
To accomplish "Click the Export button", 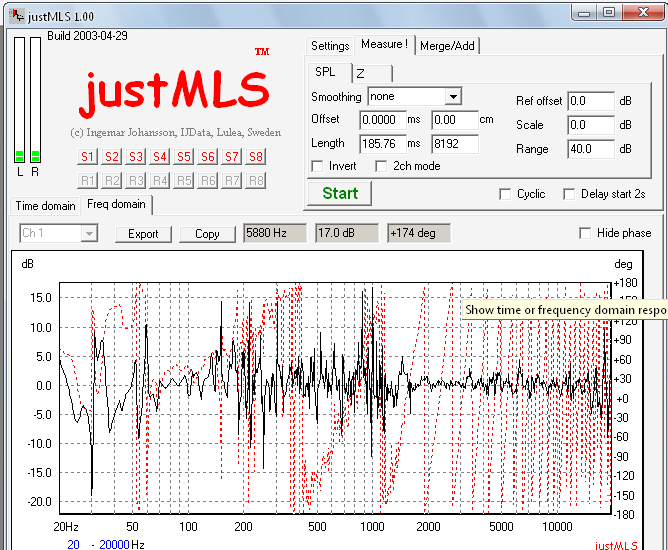I will tap(143, 234).
